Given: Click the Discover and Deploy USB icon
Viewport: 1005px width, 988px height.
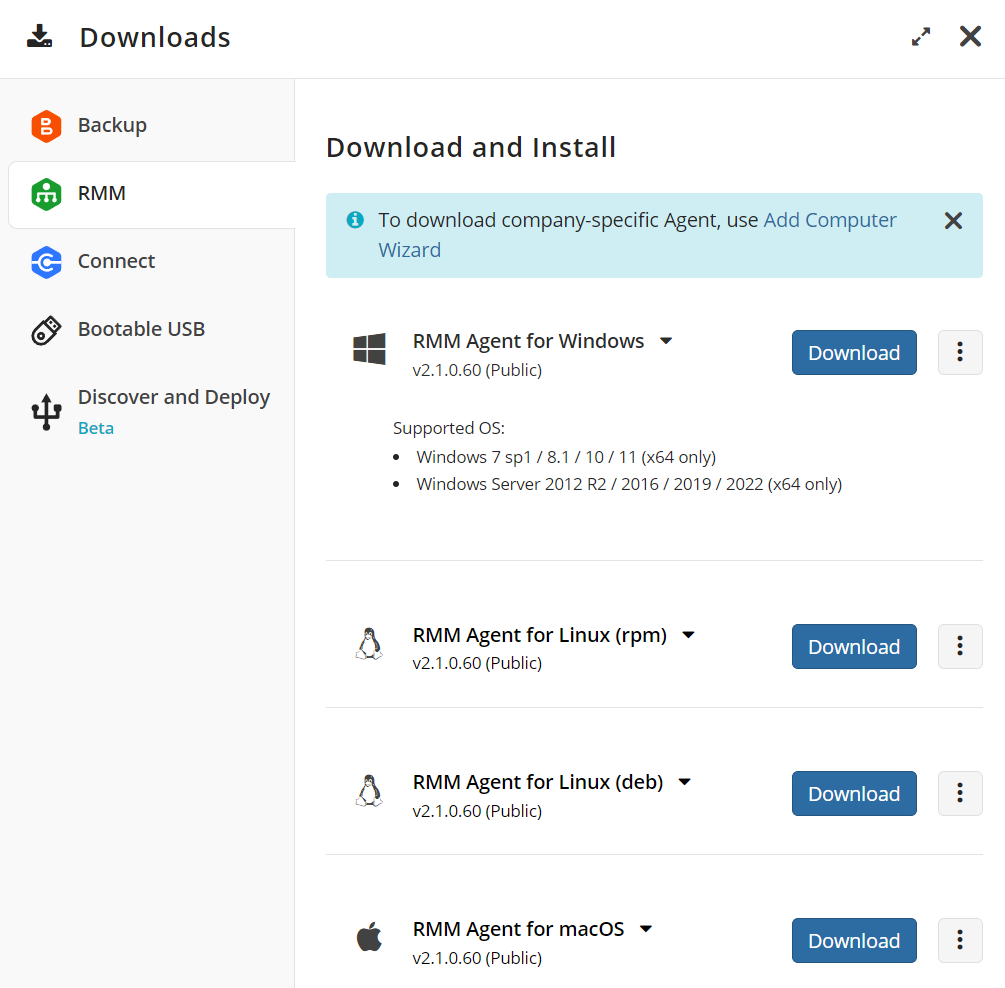Looking at the screenshot, I should (x=46, y=411).
